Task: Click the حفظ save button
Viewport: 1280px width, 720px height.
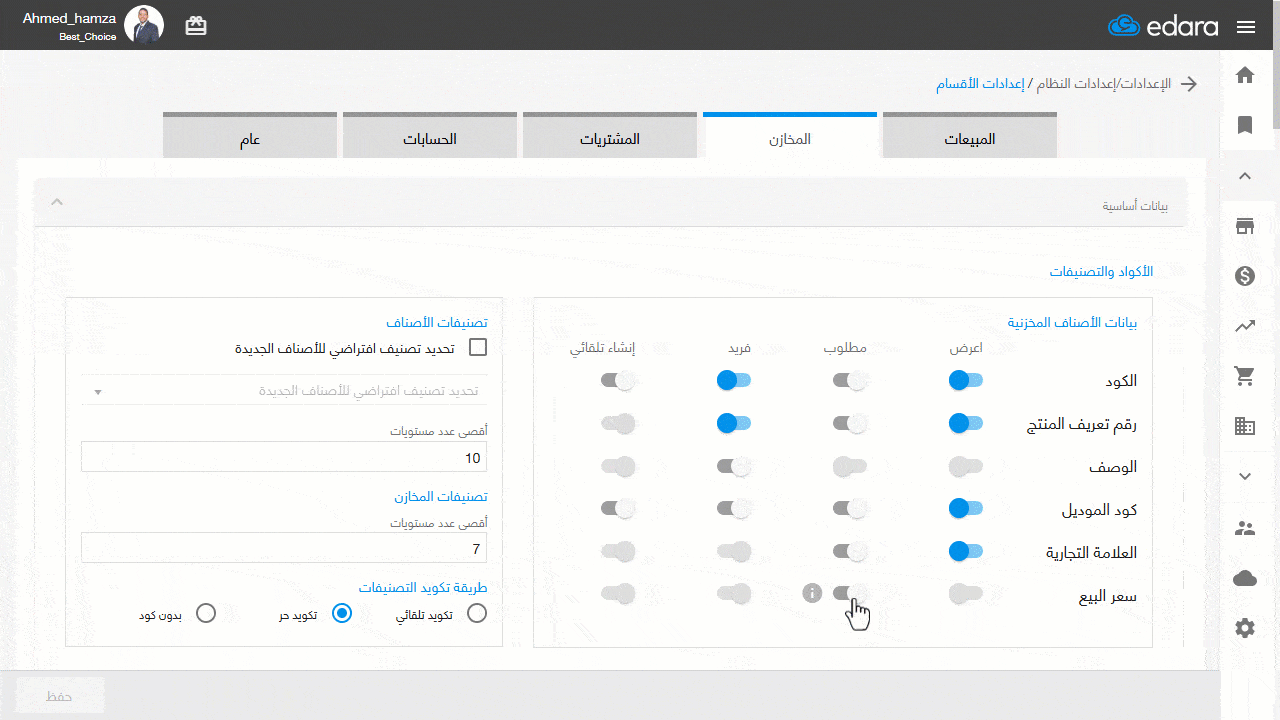Action: click(x=60, y=696)
